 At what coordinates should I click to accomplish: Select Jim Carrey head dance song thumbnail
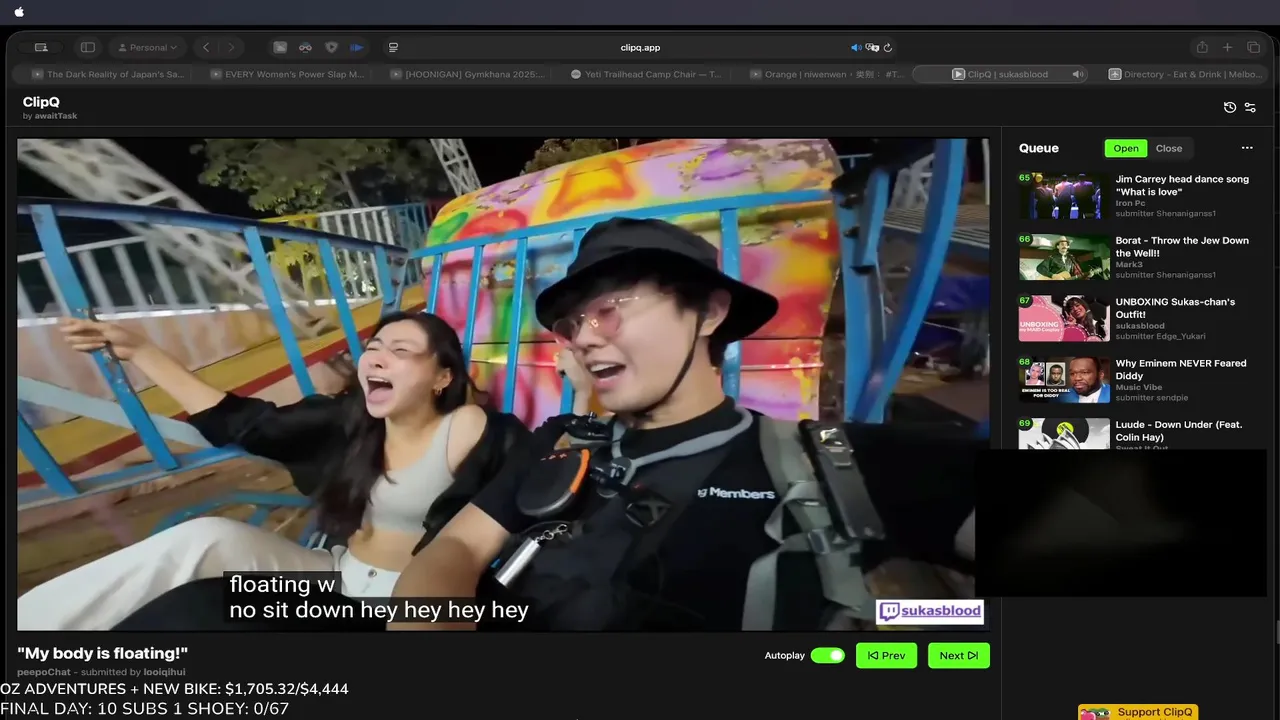(x=1064, y=196)
